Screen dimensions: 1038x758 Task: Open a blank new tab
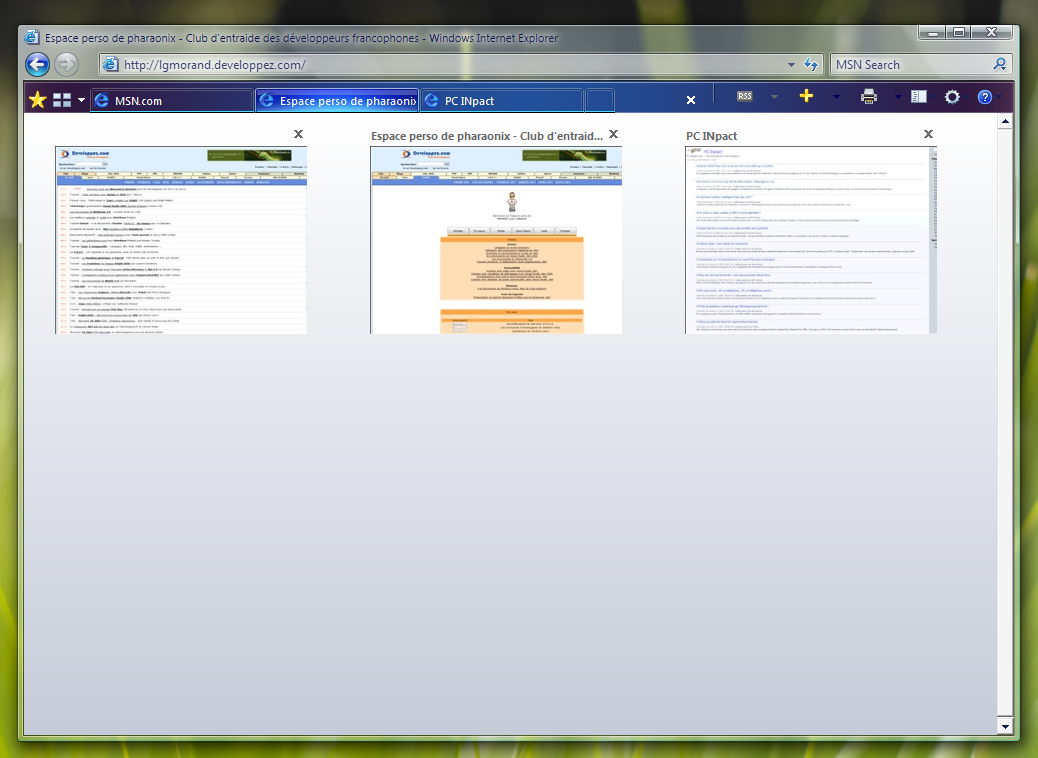pos(599,100)
